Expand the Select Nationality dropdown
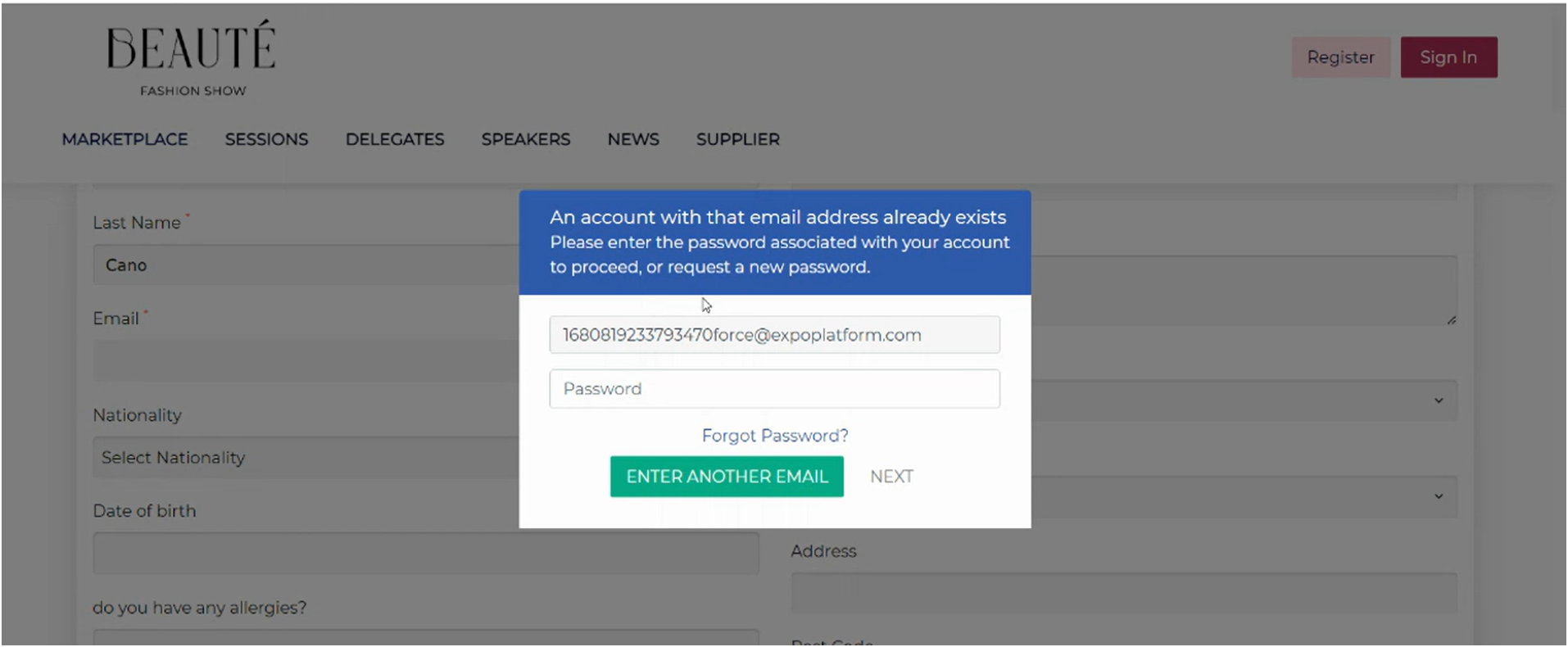Image resolution: width=1568 pixels, height=647 pixels. tap(306, 458)
